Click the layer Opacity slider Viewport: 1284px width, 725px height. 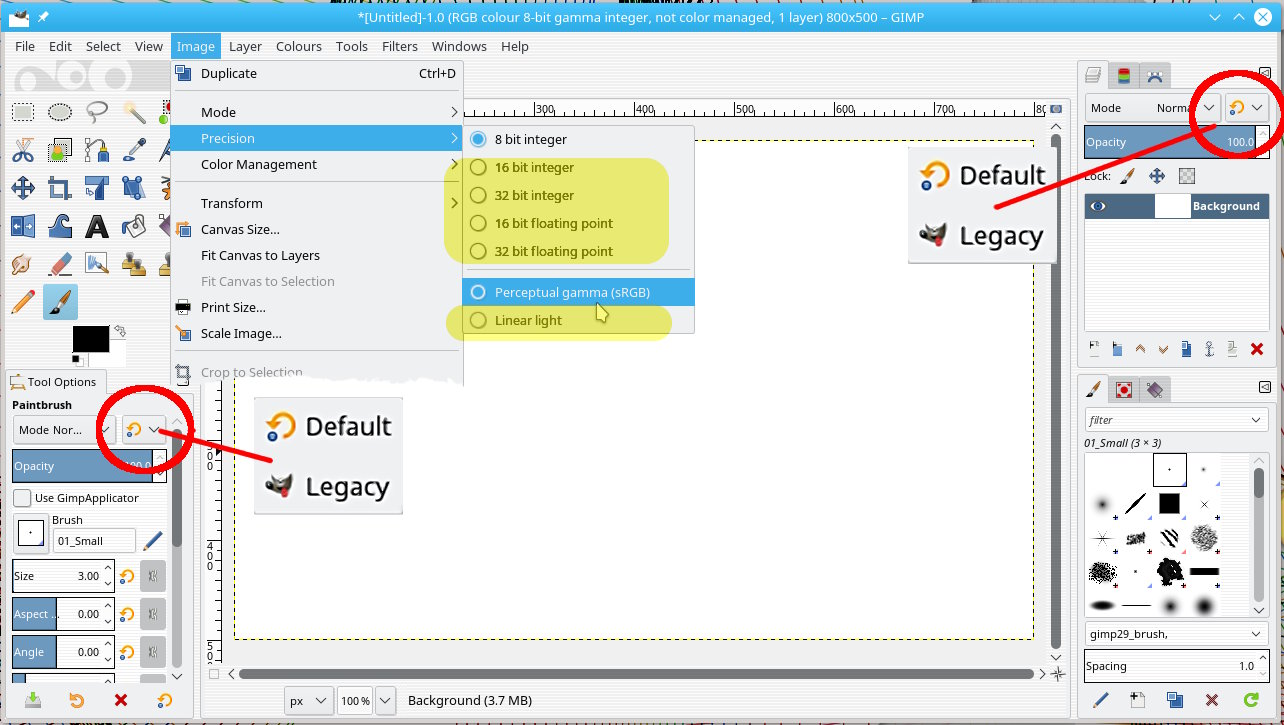pyautogui.click(x=1171, y=142)
